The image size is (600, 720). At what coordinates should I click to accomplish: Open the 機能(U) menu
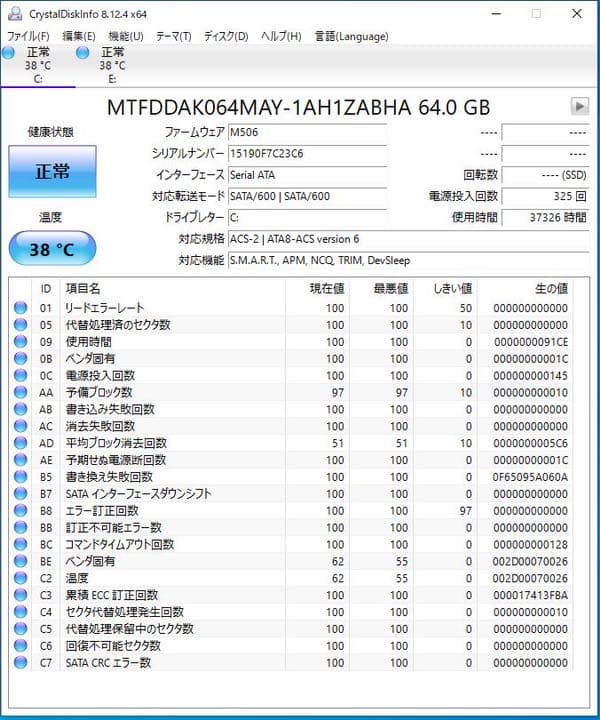coord(126,36)
